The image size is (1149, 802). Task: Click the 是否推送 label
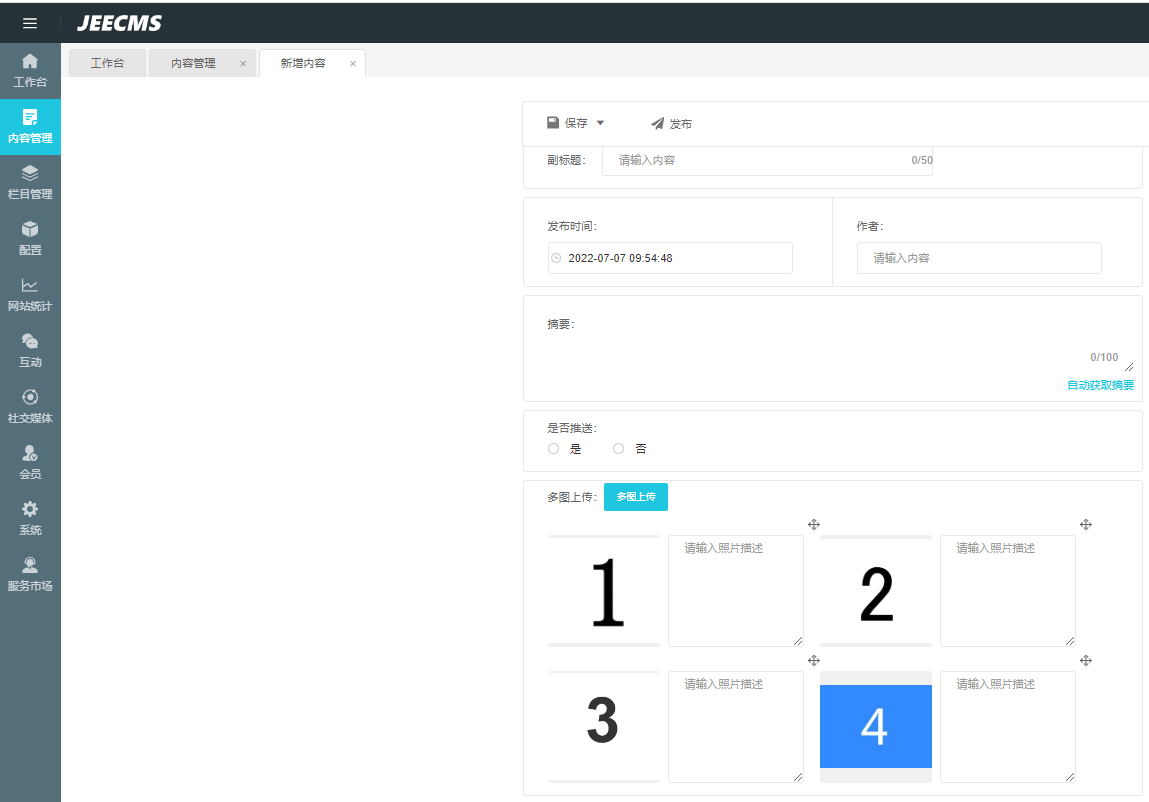click(572, 428)
